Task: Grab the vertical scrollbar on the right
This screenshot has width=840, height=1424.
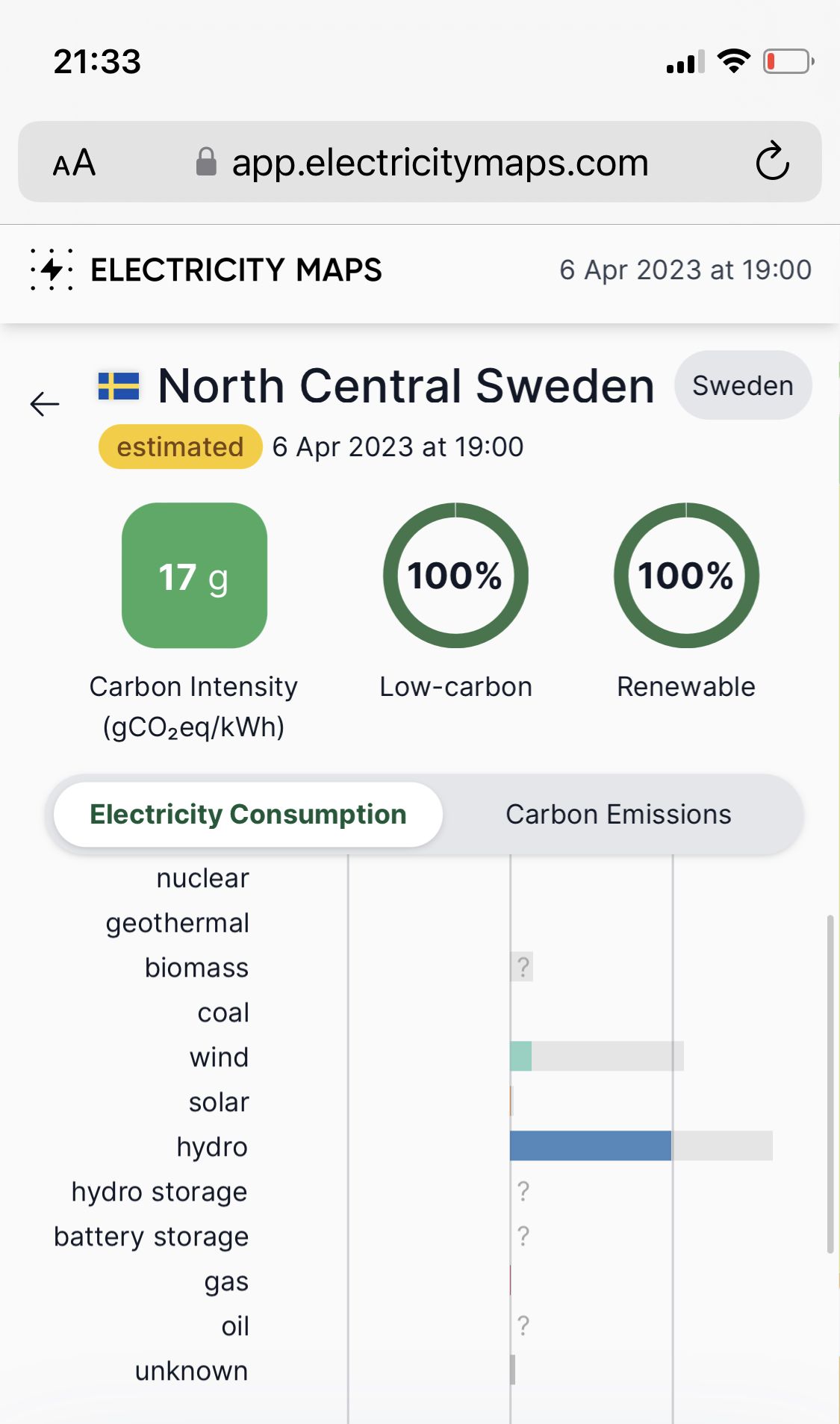Action: coord(830,1084)
